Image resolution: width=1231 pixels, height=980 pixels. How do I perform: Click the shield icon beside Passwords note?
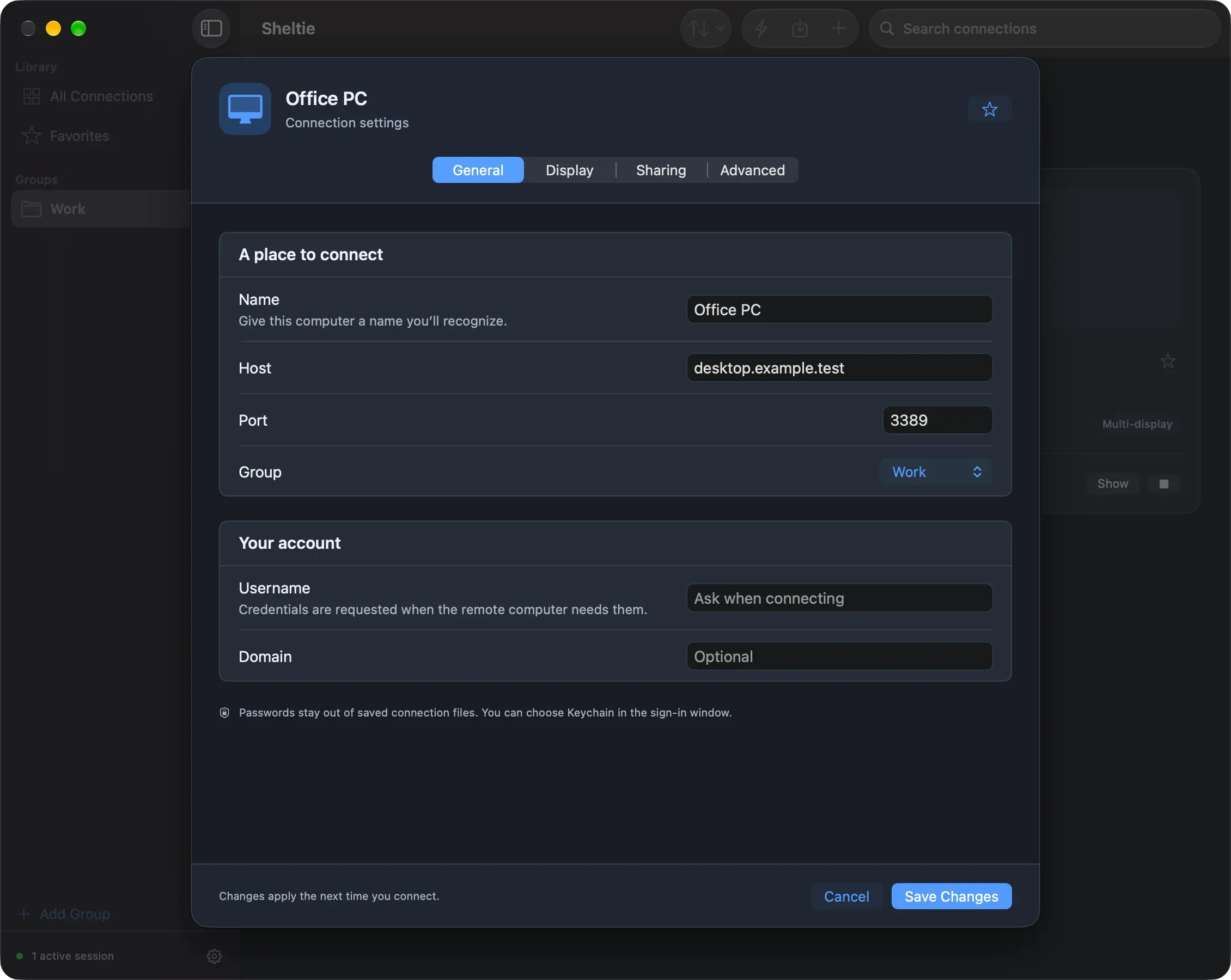[x=224, y=712]
